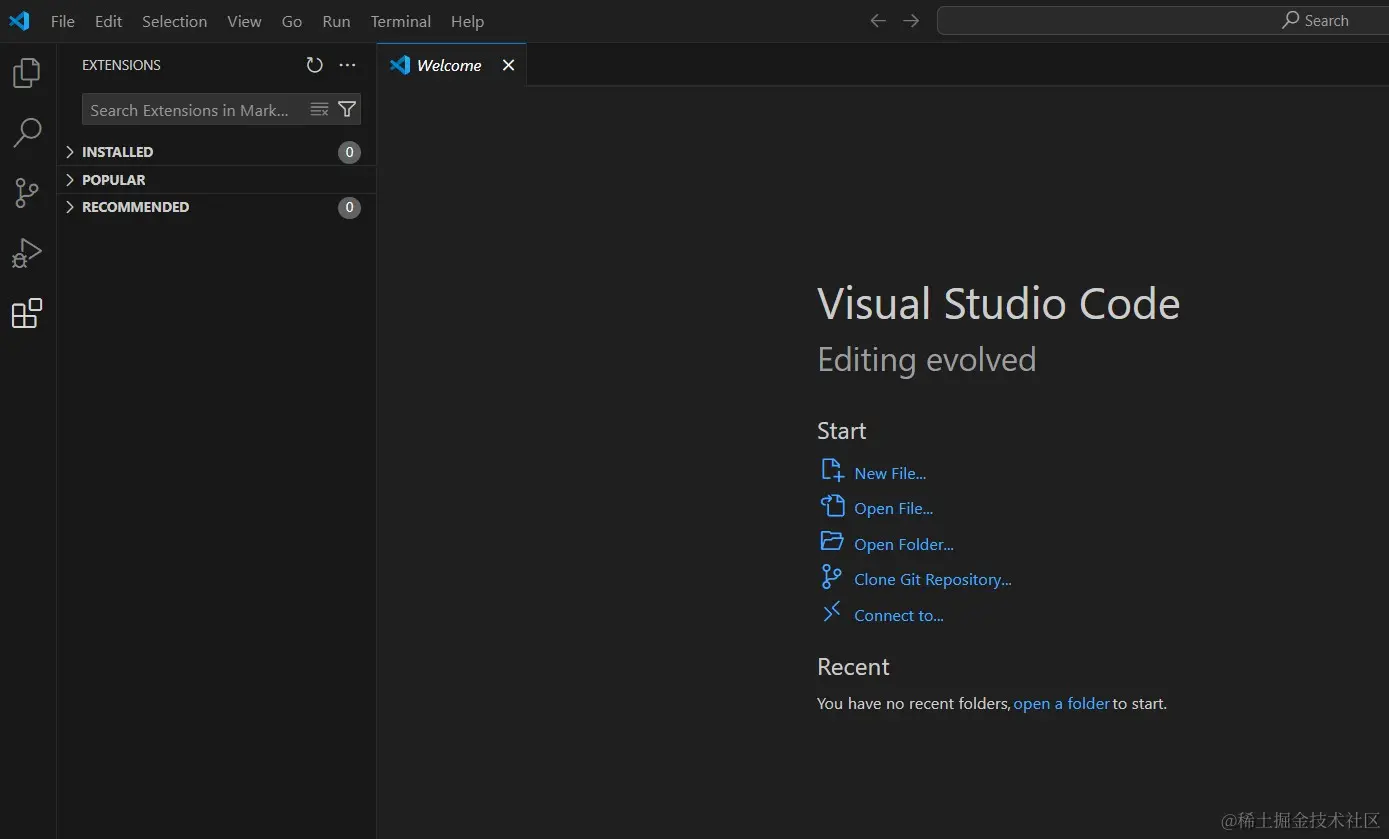Click the Connect to... link
1389x839 pixels.
point(899,615)
